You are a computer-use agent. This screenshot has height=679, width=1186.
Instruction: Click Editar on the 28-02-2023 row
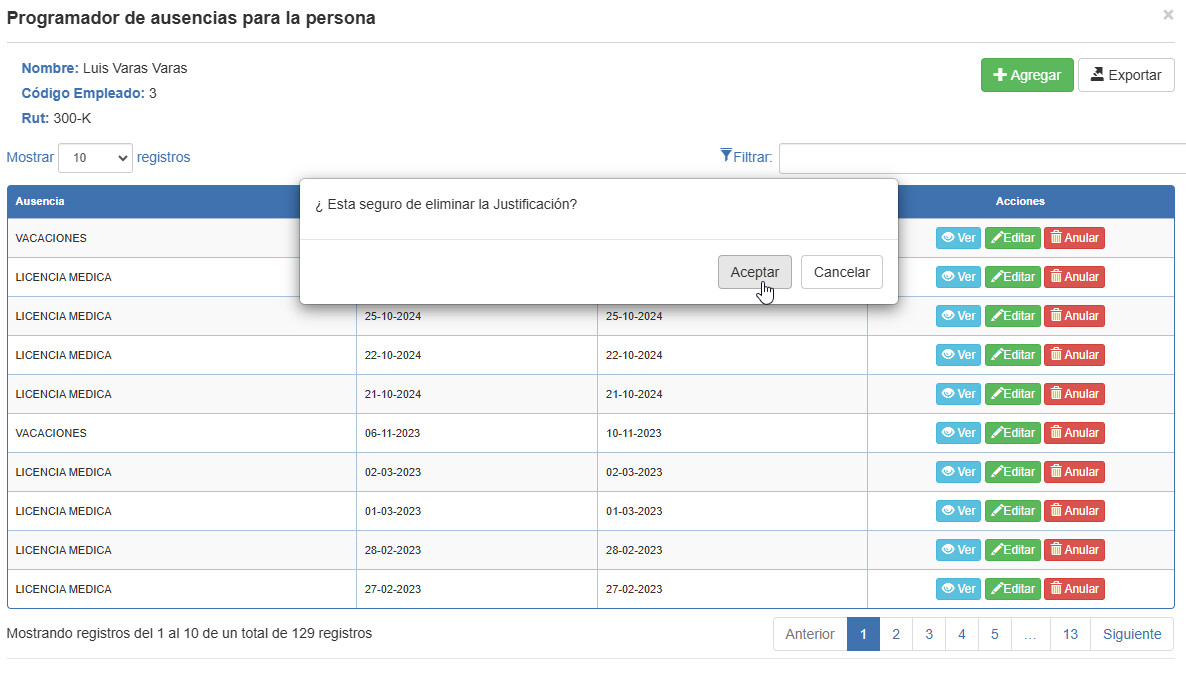(x=1012, y=550)
